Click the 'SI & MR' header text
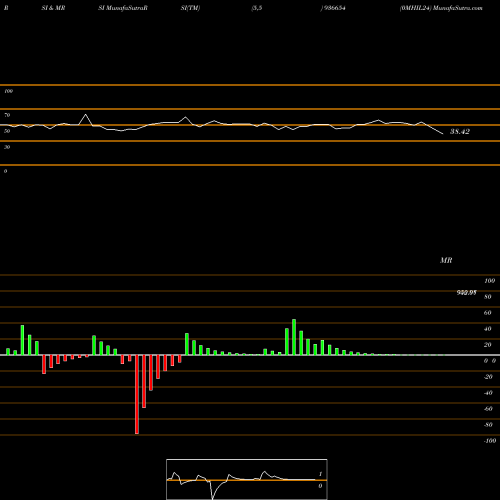 [53, 8]
